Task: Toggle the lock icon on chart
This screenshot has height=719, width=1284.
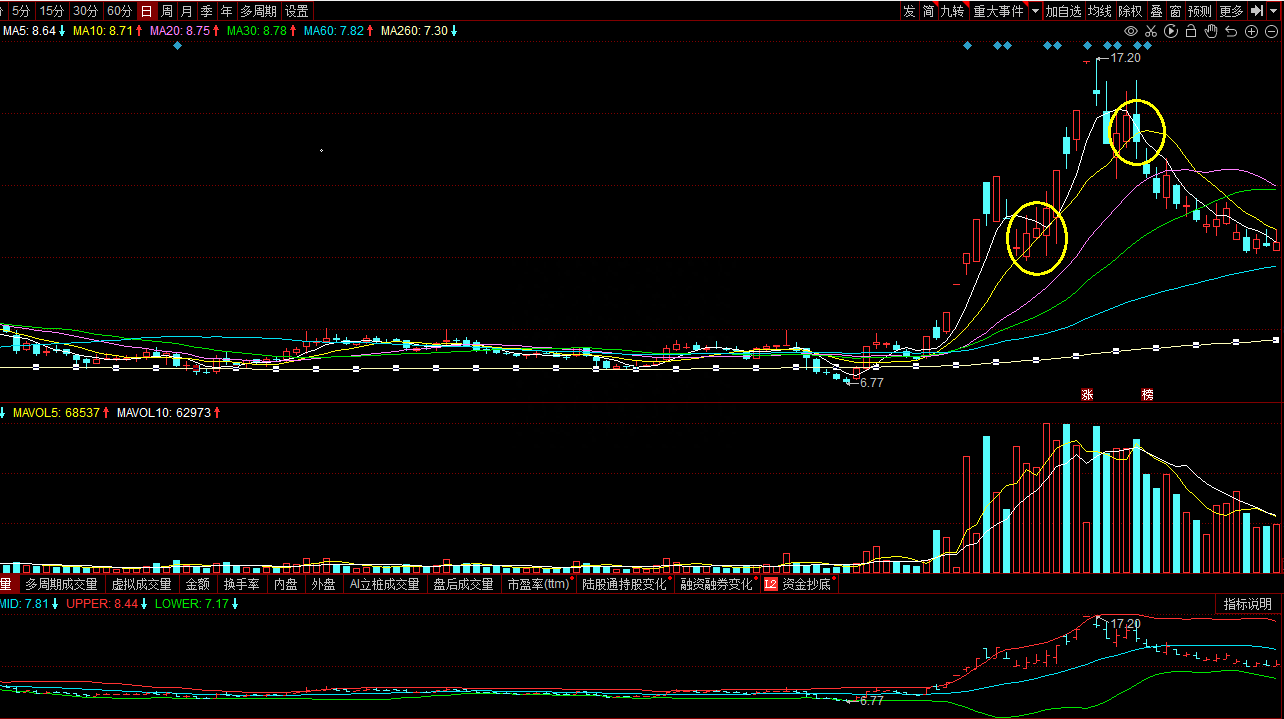Action: [1191, 31]
